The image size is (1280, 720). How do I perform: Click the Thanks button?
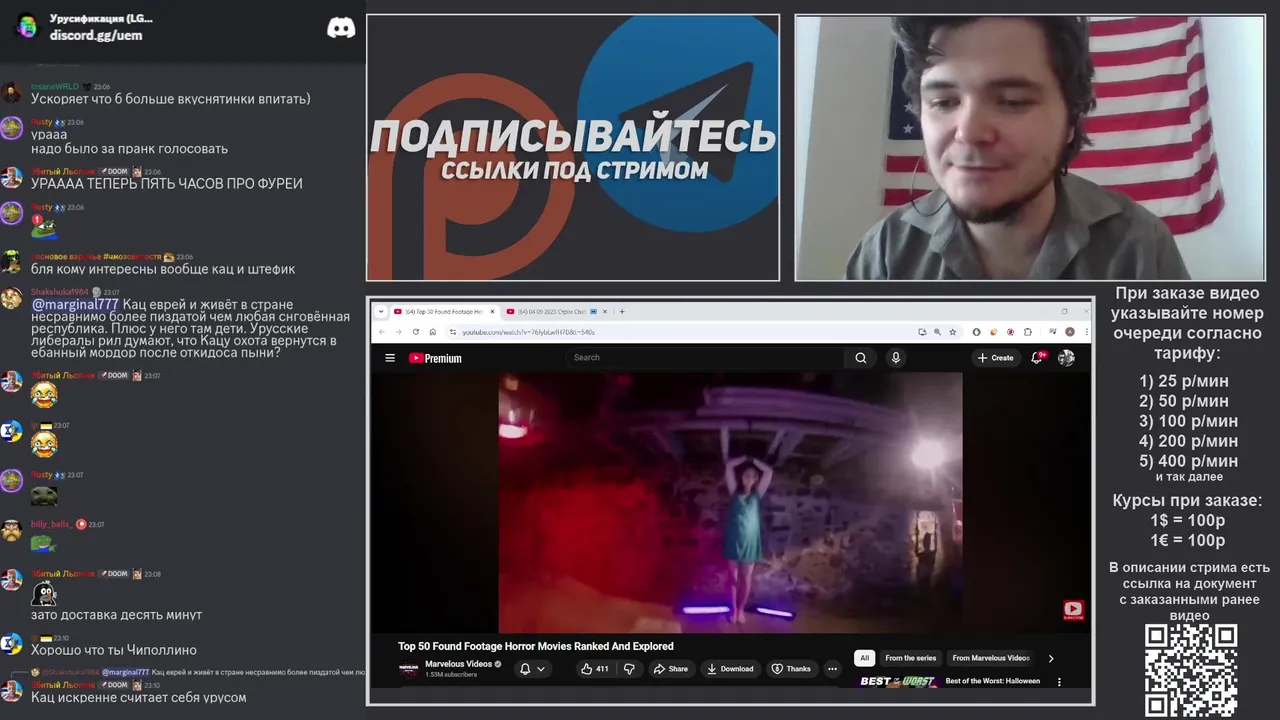[x=791, y=669]
